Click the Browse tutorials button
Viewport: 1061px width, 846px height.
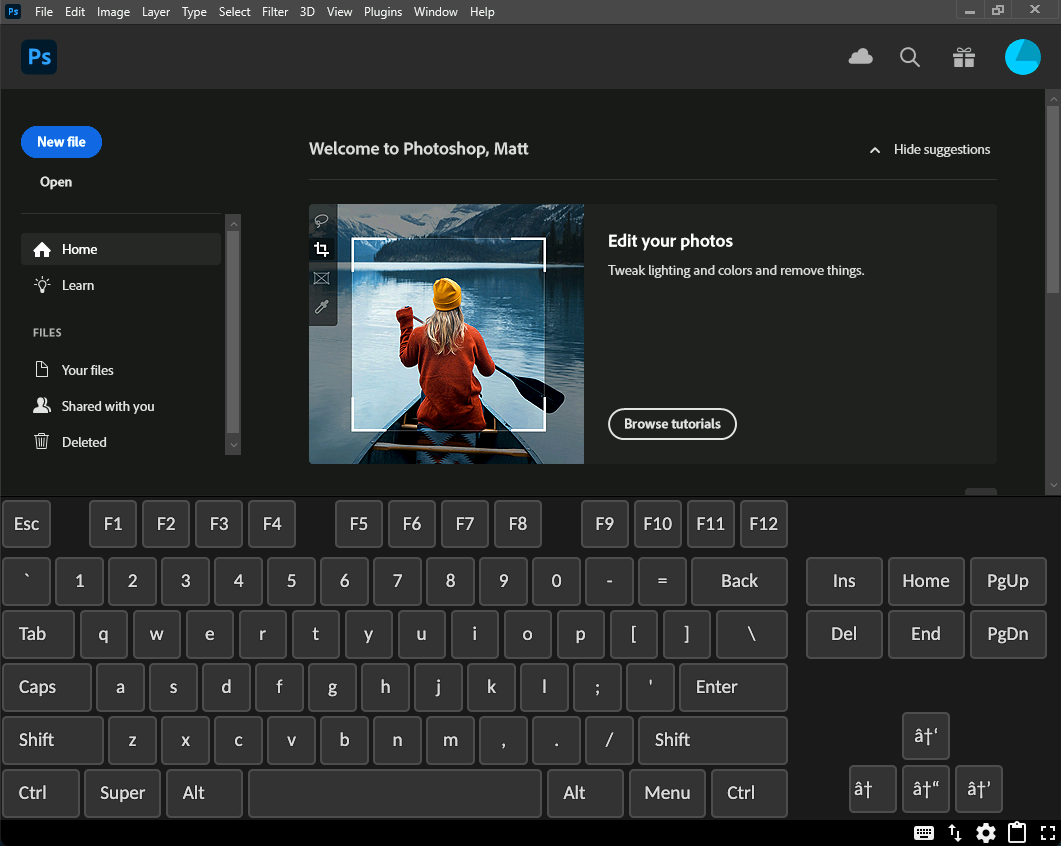[672, 424]
